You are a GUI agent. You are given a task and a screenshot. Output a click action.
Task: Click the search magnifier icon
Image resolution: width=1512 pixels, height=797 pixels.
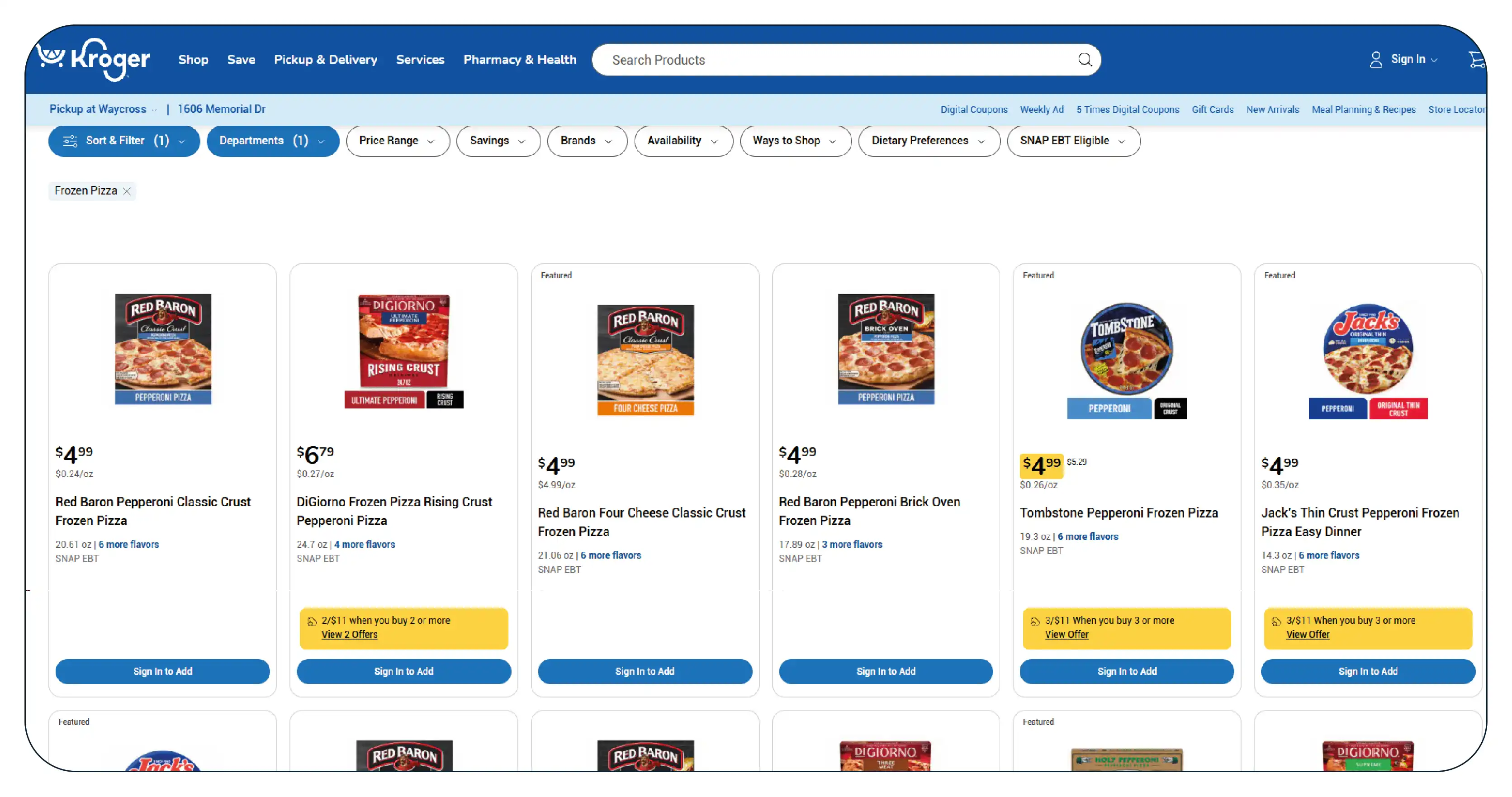pyautogui.click(x=1085, y=60)
